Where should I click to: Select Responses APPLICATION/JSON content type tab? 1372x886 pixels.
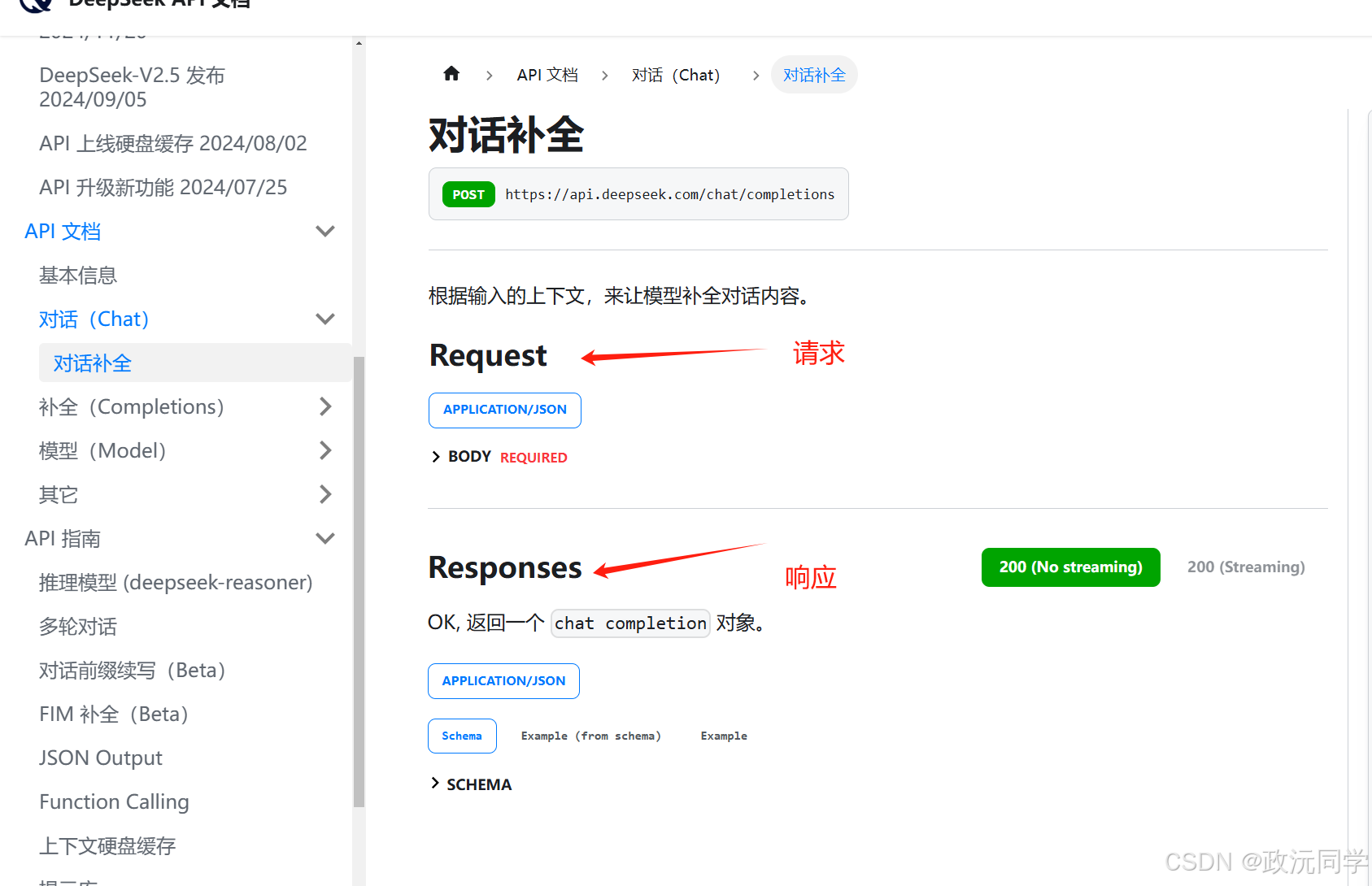[503, 681]
